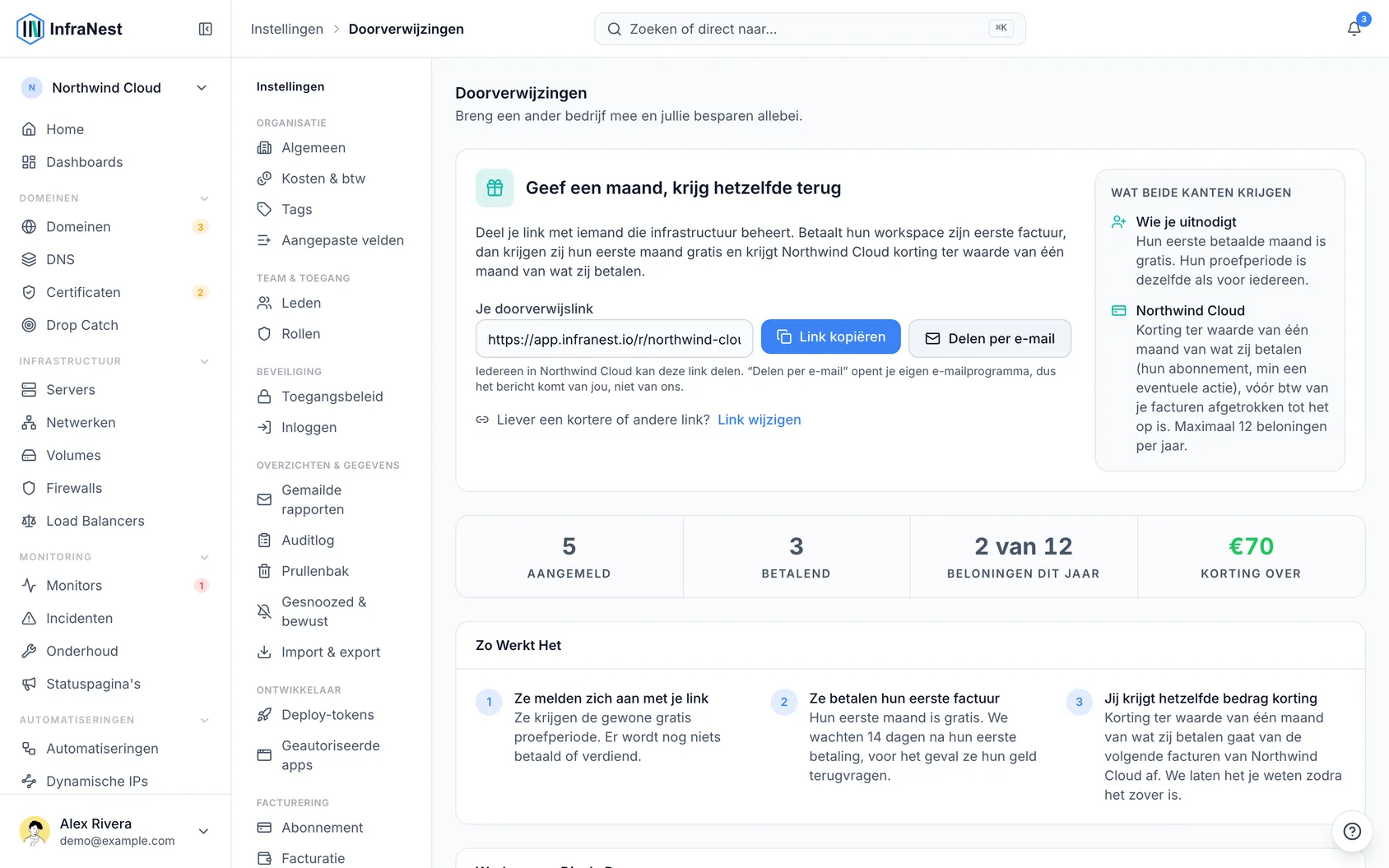This screenshot has height=868, width=1389.
Task: Open Dashboards via its grid icon
Action: tap(29, 162)
